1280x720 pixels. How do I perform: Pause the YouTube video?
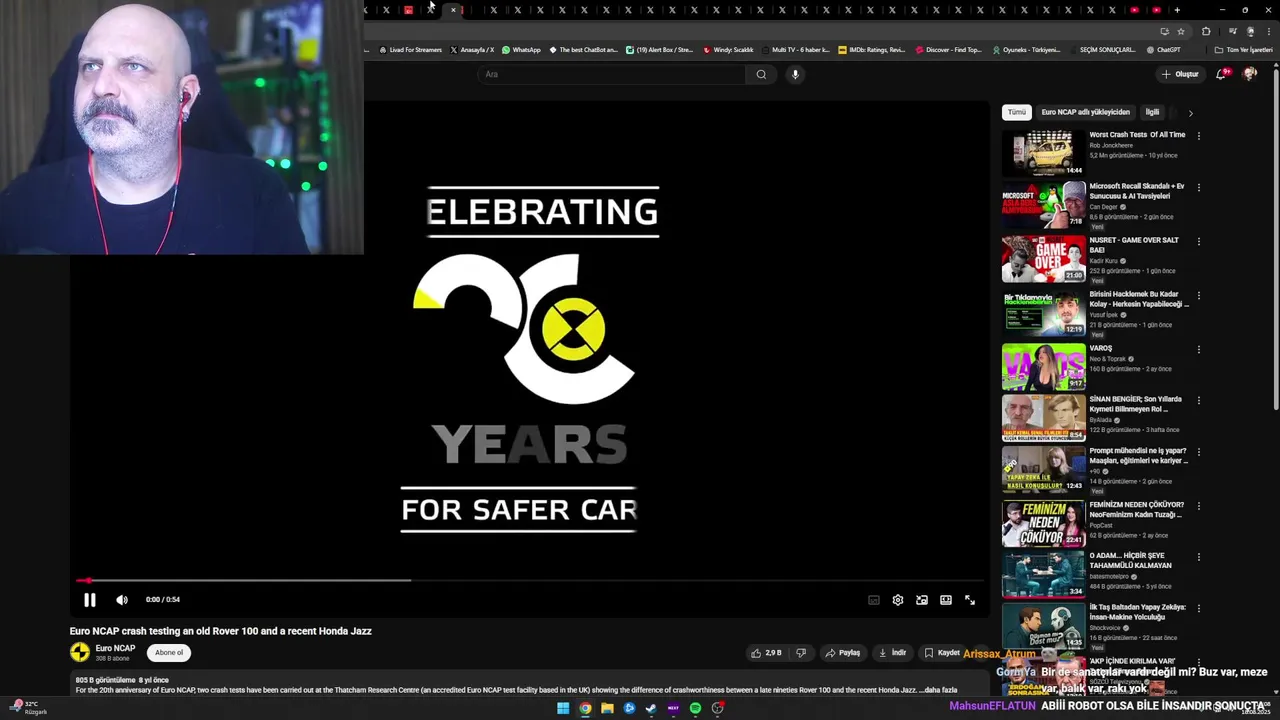89,600
